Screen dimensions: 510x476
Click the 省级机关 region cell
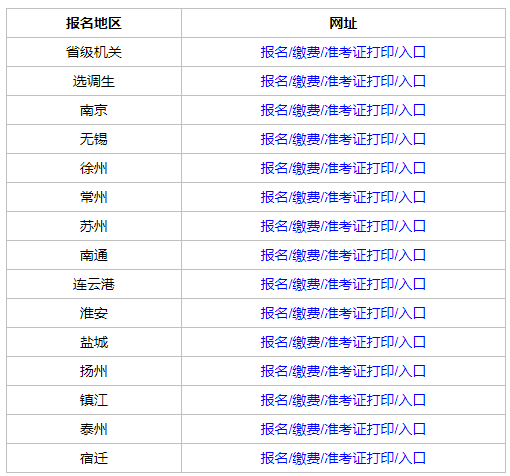[x=94, y=52]
